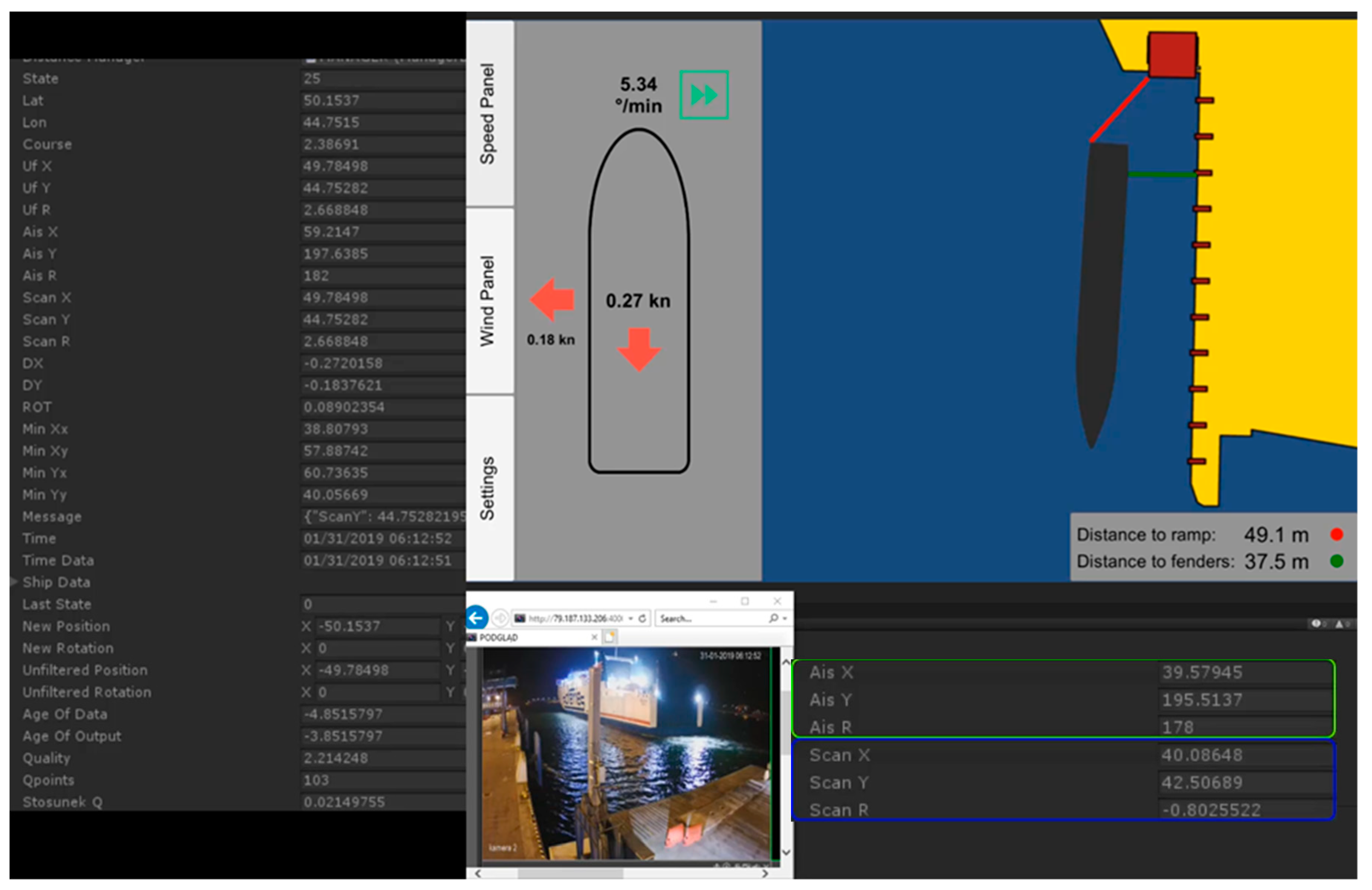Click the green fast-forward icon
This screenshot has width=1372, height=890.
[x=703, y=95]
